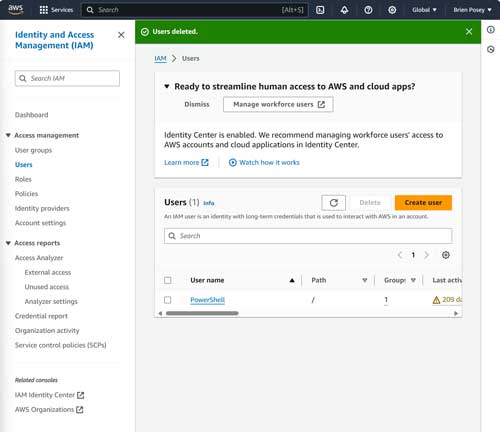Click the warning icon in PowerShell row
Viewport: 500px width, 432px height.
tap(436, 300)
